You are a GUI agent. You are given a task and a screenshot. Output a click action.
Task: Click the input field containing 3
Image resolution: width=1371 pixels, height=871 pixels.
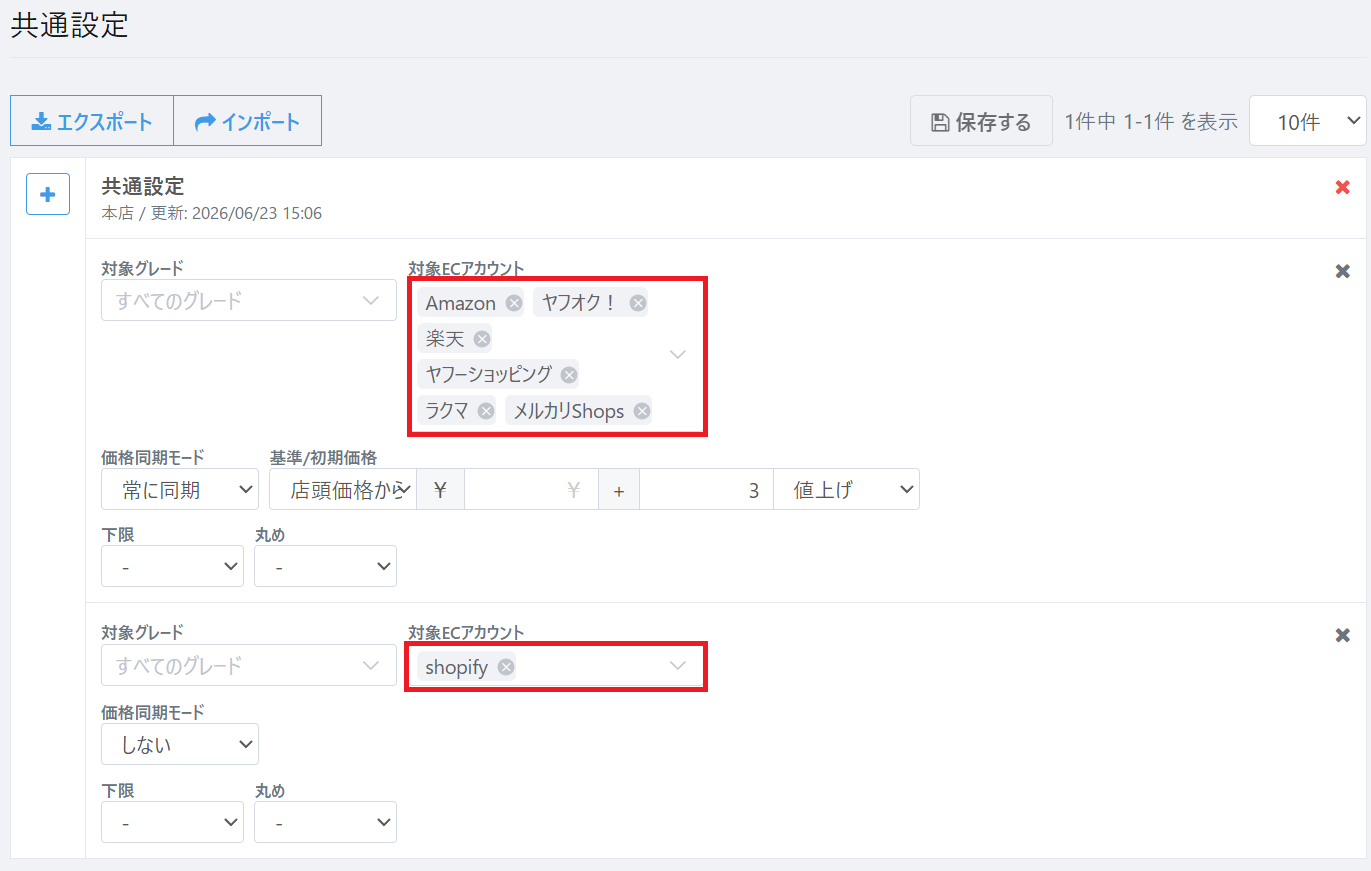click(x=706, y=489)
